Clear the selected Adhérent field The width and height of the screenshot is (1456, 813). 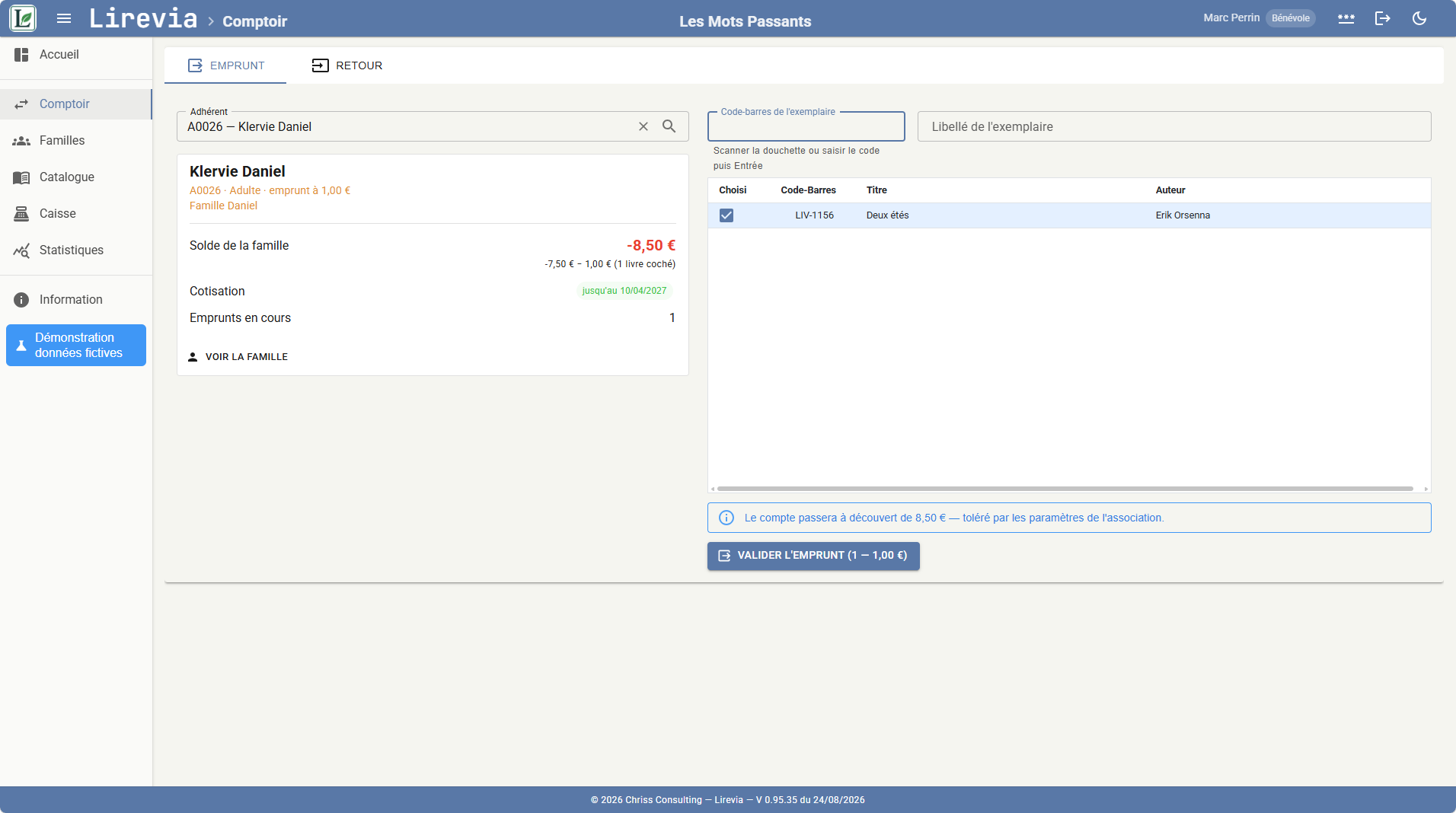(x=643, y=126)
